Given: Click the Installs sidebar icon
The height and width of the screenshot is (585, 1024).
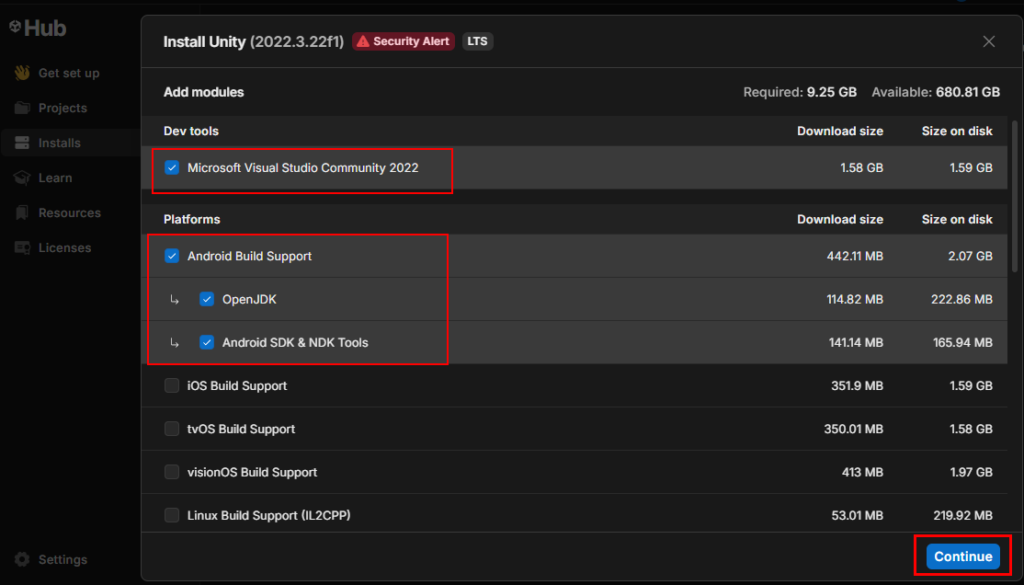Looking at the screenshot, I should (21, 143).
